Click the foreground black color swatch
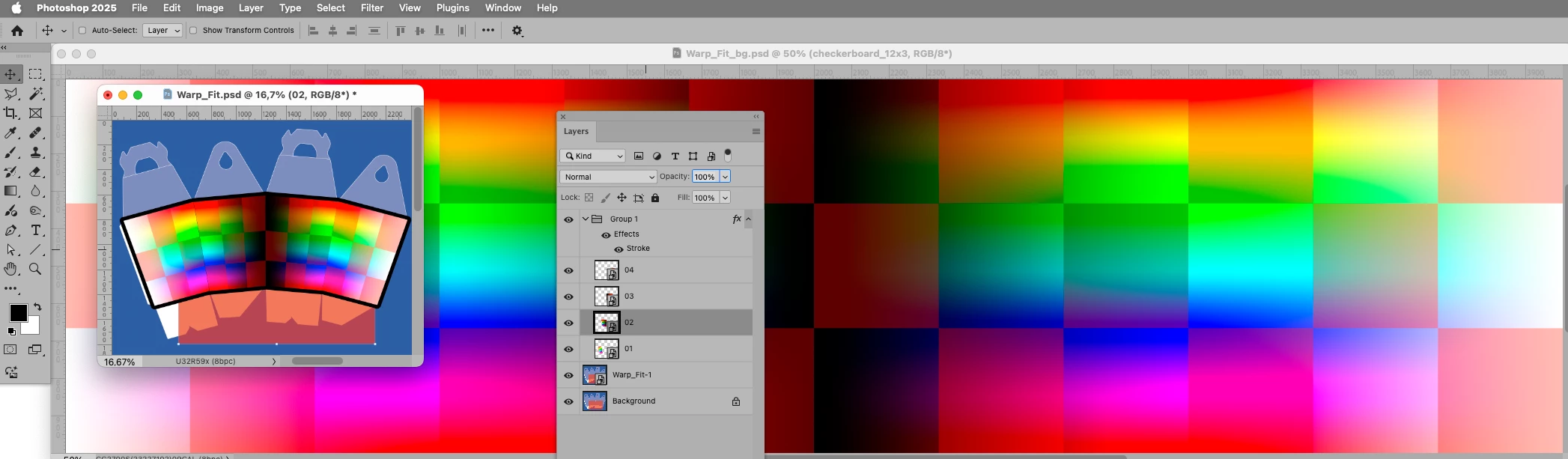1568x459 pixels. (x=18, y=313)
